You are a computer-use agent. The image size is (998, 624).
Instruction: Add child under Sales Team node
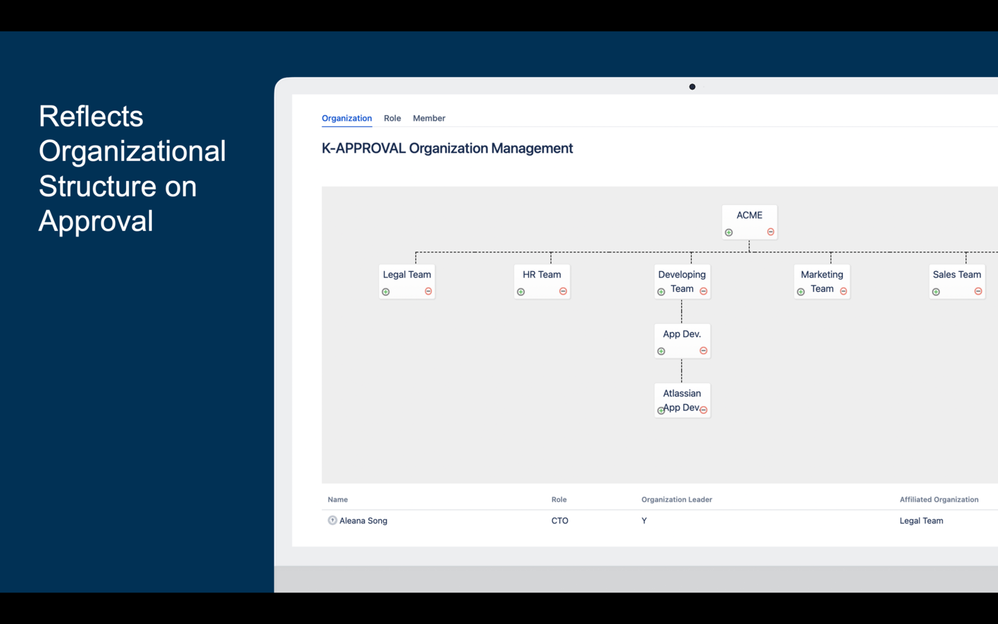point(936,292)
